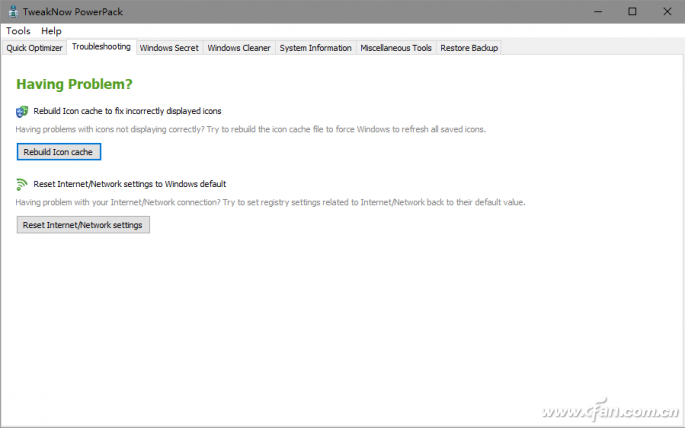Go to the System Information tab
The width and height of the screenshot is (685, 428).
315,48
